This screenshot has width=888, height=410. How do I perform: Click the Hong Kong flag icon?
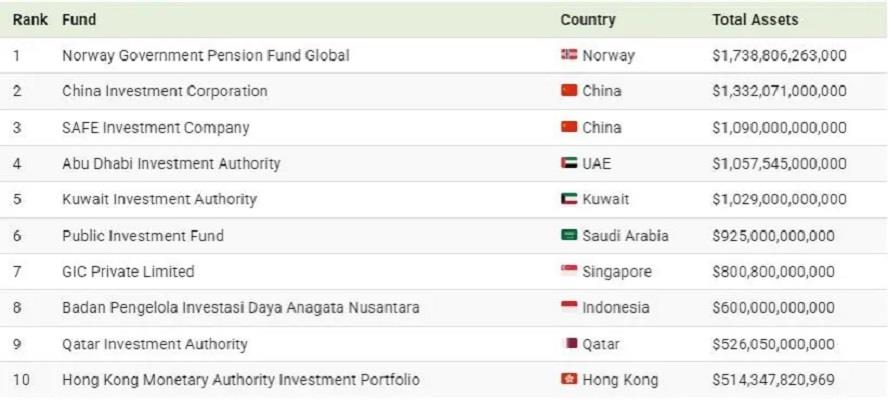tap(569, 380)
